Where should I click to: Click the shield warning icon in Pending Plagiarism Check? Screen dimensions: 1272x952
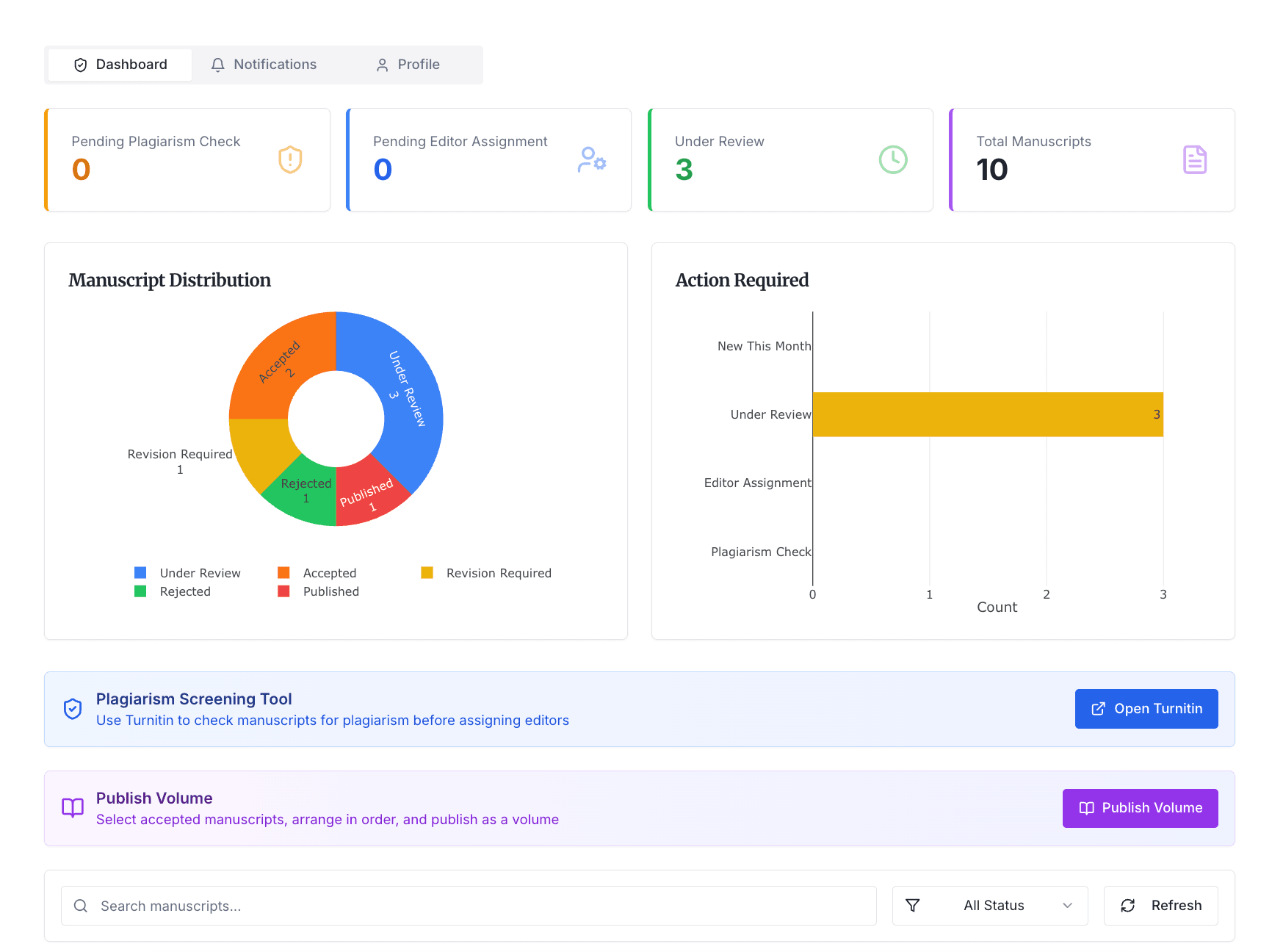pyautogui.click(x=290, y=159)
